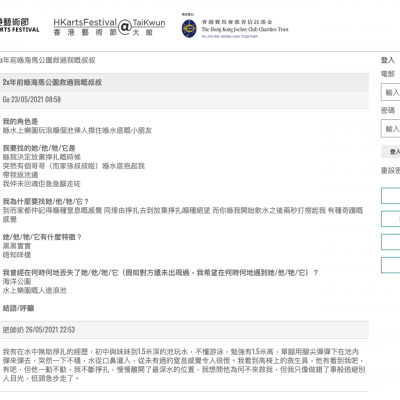The image size is (400, 400).
Task: Open the HKartsFestival@TaiKwun logo link
Action: pyautogui.click(x=109, y=27)
